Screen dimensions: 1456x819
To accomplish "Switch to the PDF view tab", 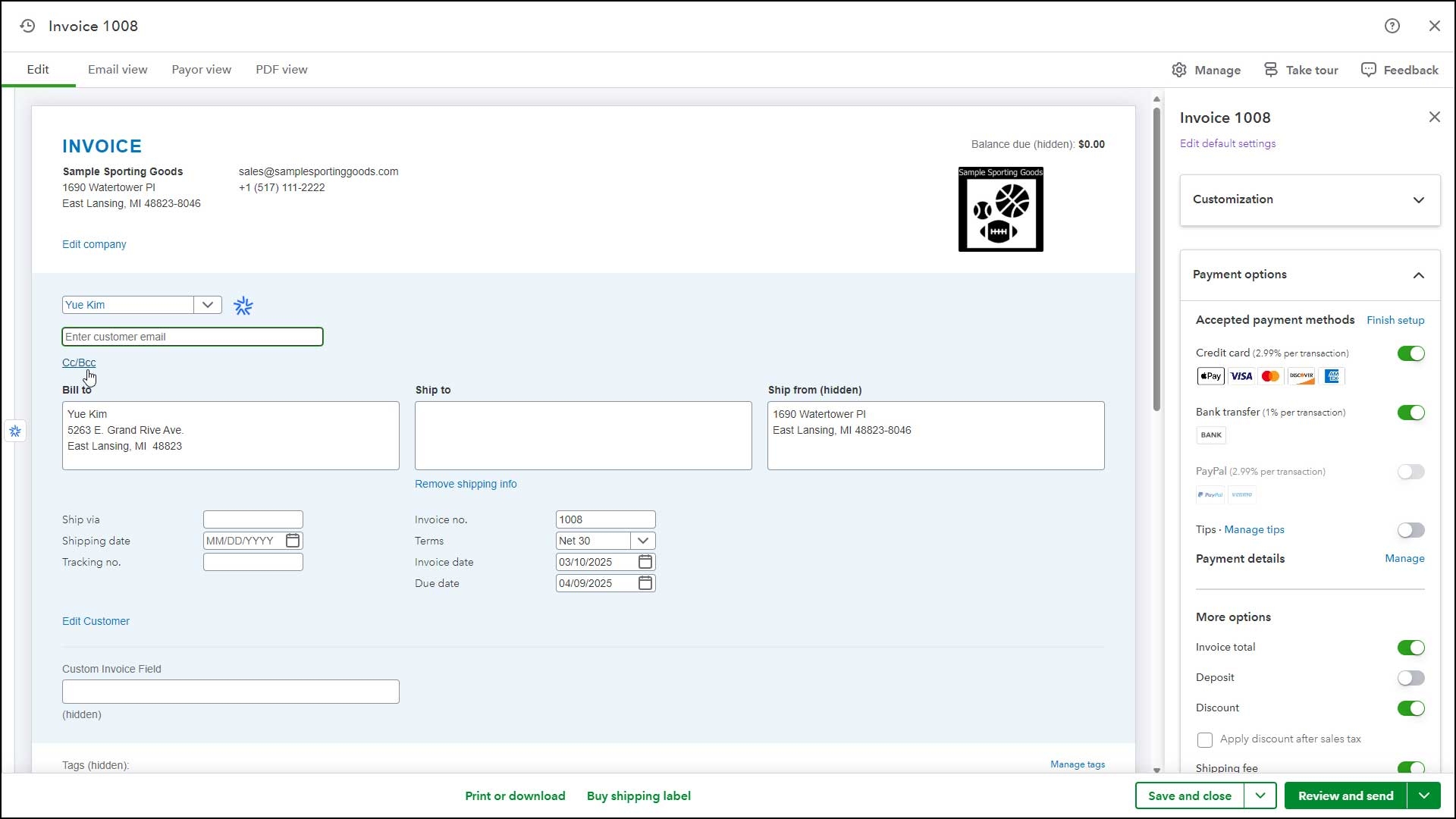I will pos(281,70).
